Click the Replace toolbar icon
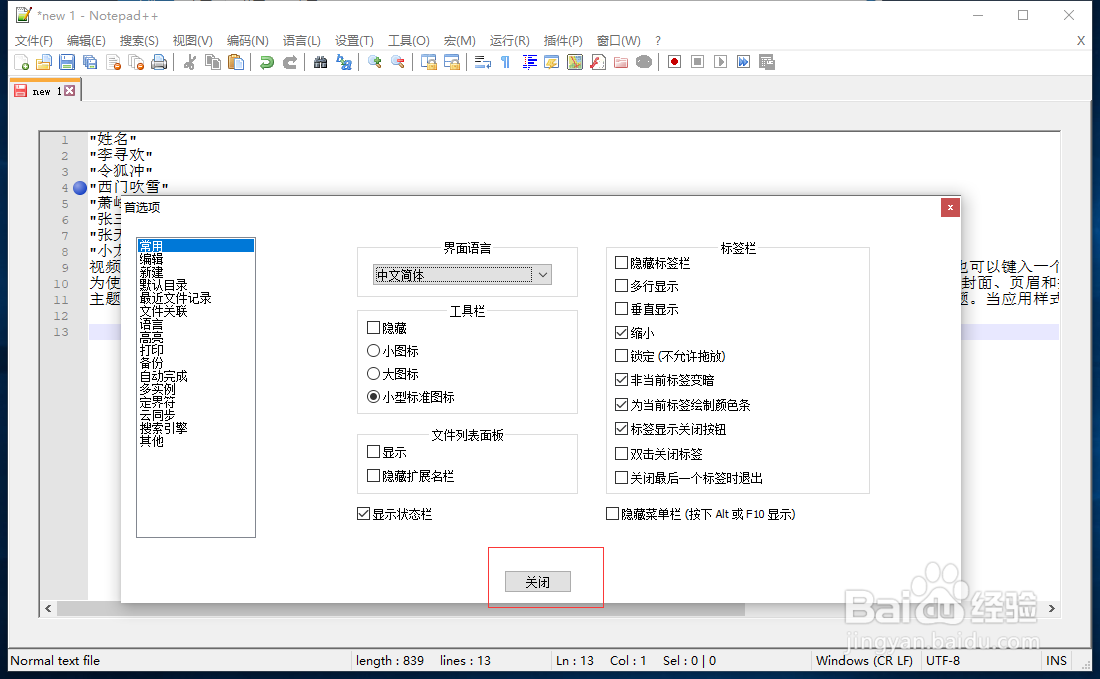Image resolution: width=1100 pixels, height=679 pixels. tap(344, 62)
